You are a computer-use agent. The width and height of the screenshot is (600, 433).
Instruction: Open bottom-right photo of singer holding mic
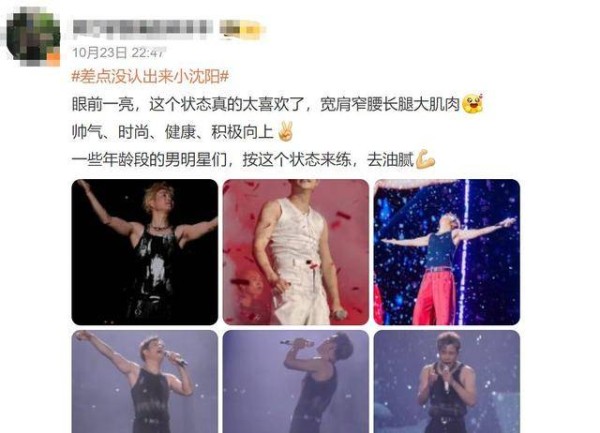point(447,382)
